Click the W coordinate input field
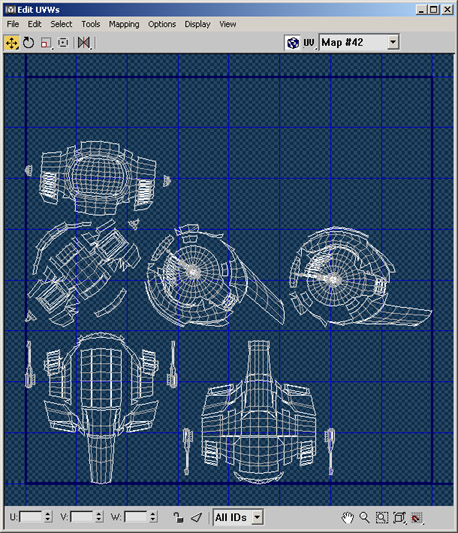Image resolution: width=458 pixels, height=533 pixels. [136, 517]
